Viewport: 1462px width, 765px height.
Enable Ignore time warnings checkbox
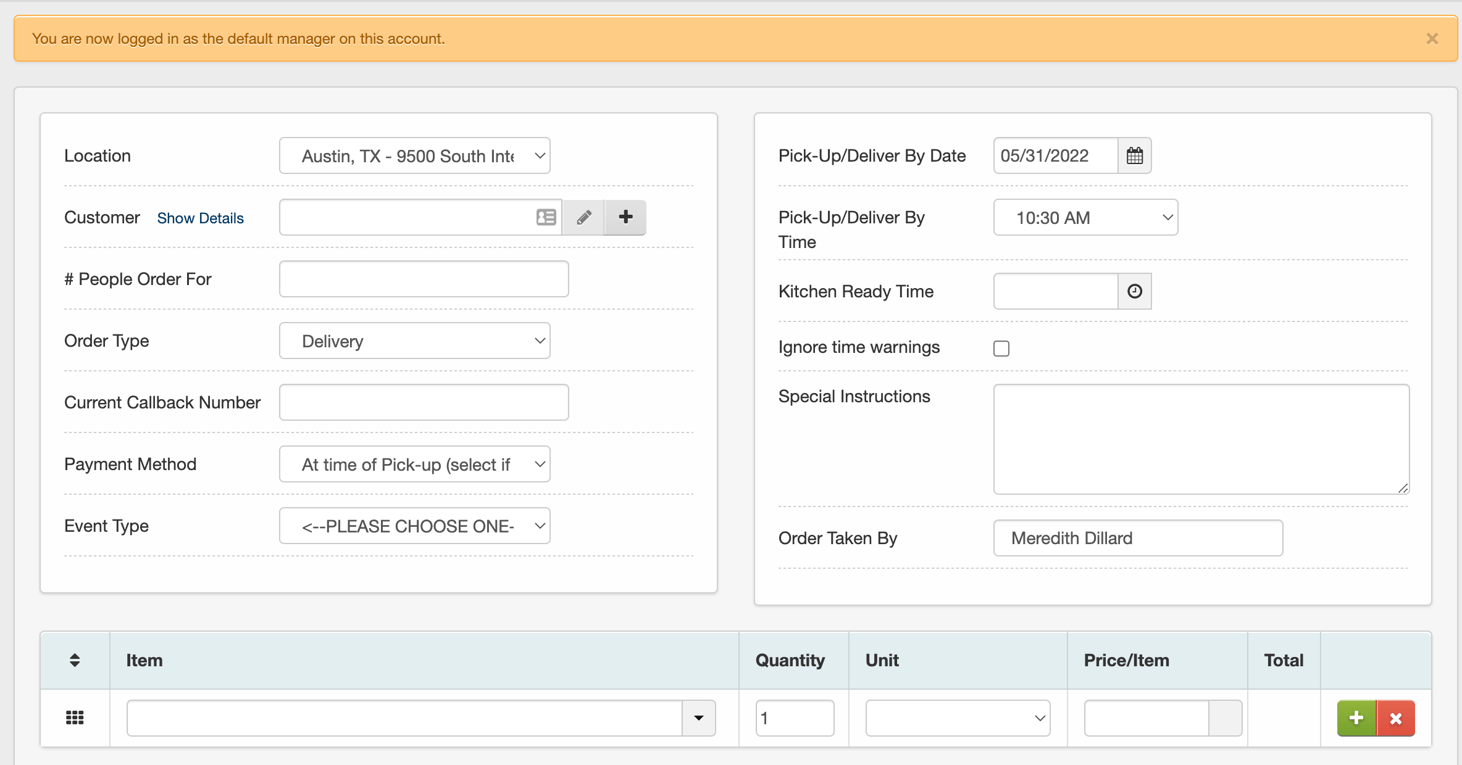pyautogui.click(x=1001, y=348)
